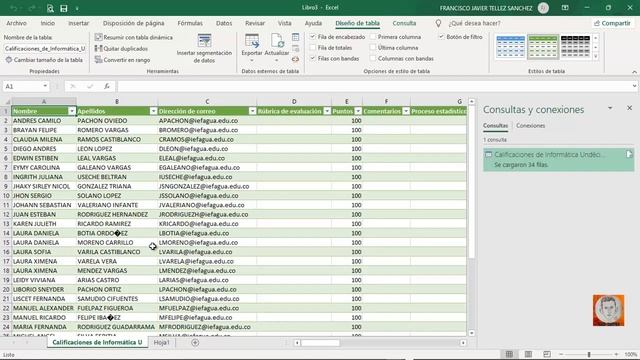
Task: Expand the table styles gallery
Action: click(x=596, y=57)
